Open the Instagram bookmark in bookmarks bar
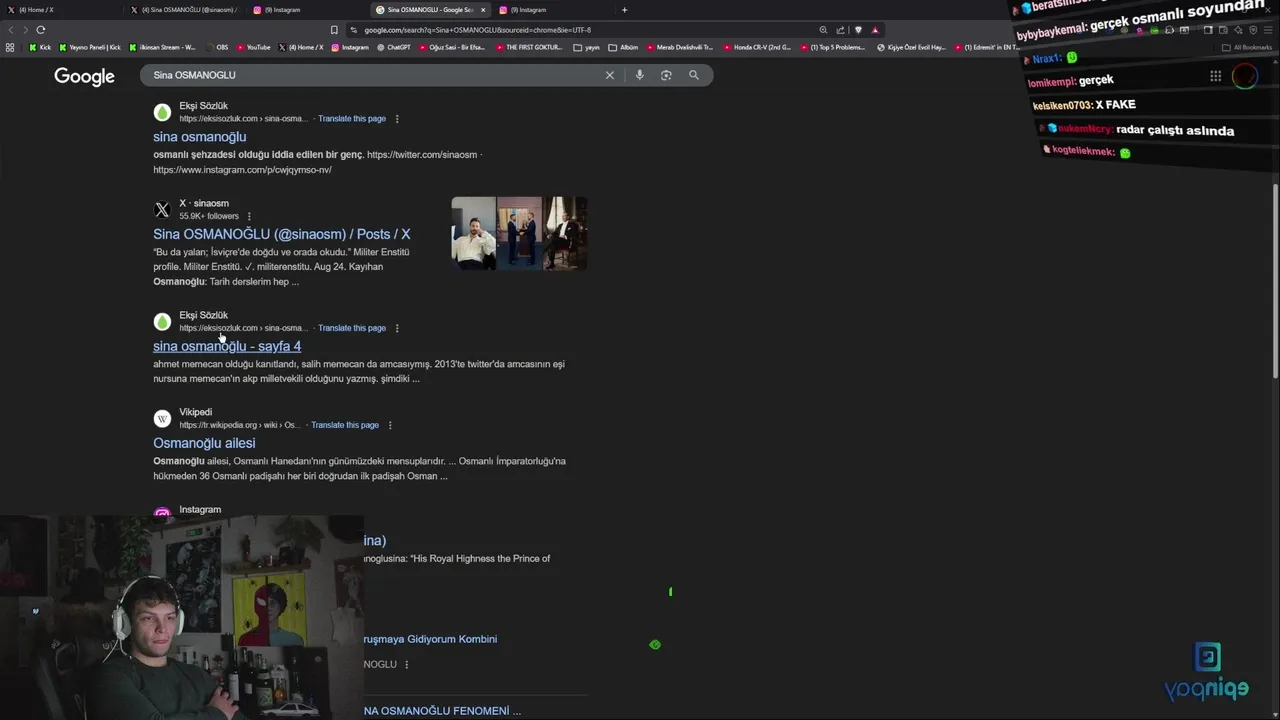The width and height of the screenshot is (1280, 720). tap(350, 47)
